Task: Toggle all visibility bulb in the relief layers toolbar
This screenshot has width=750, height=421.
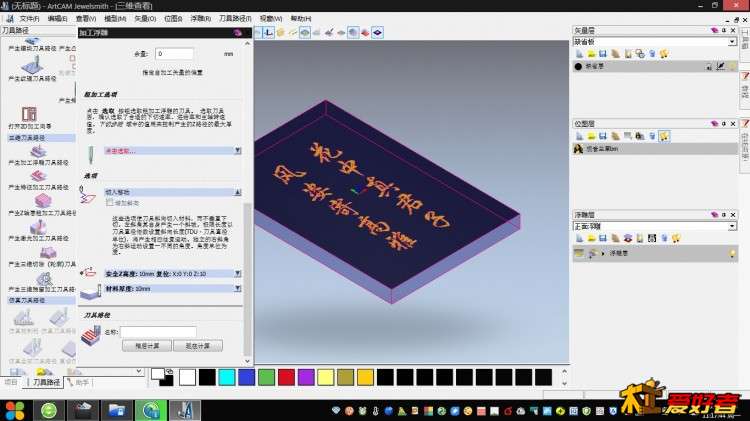Action: click(x=676, y=238)
